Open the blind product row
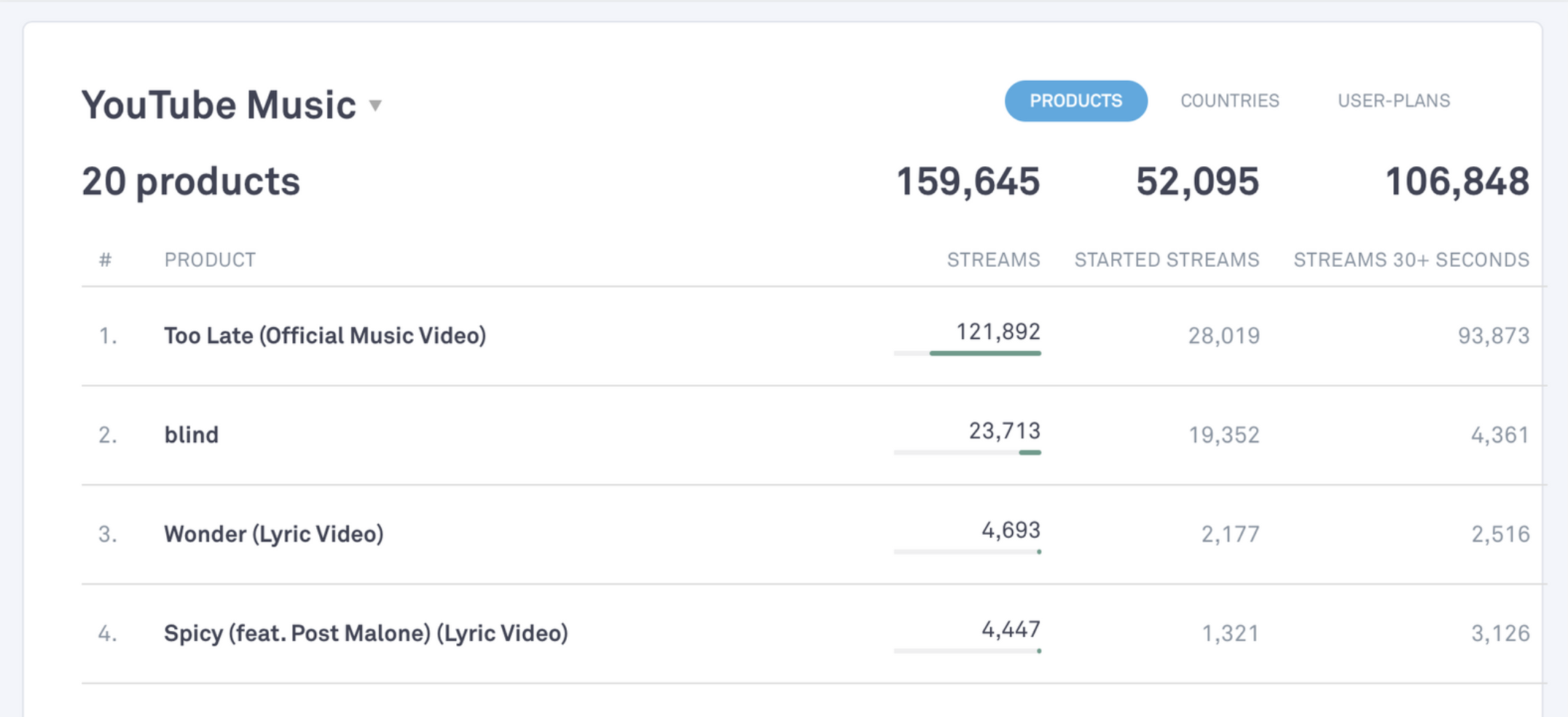 tap(191, 435)
